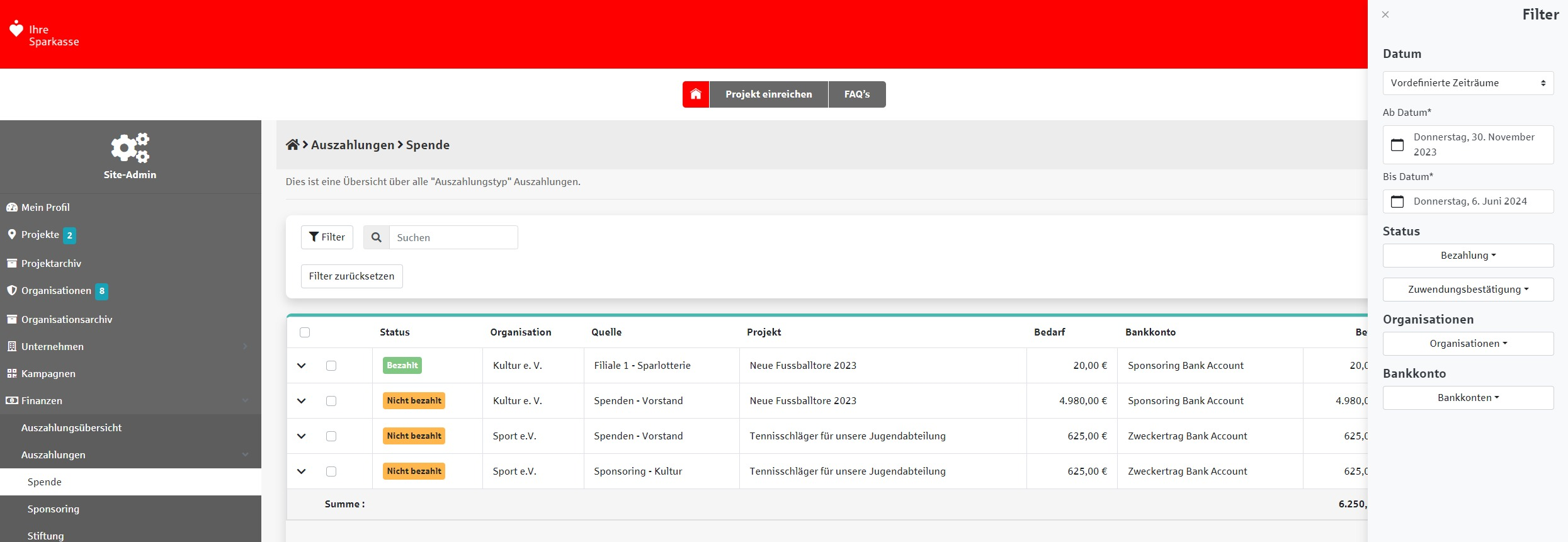Check the box for the Bezahlt row
This screenshot has height=542, width=1568.
[331, 366]
